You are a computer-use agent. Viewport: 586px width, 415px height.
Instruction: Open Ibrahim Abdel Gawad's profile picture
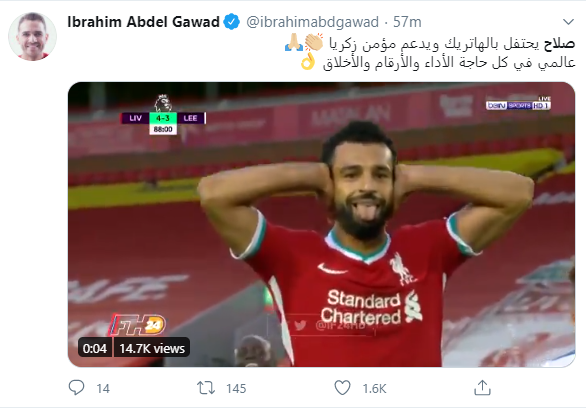point(33,36)
